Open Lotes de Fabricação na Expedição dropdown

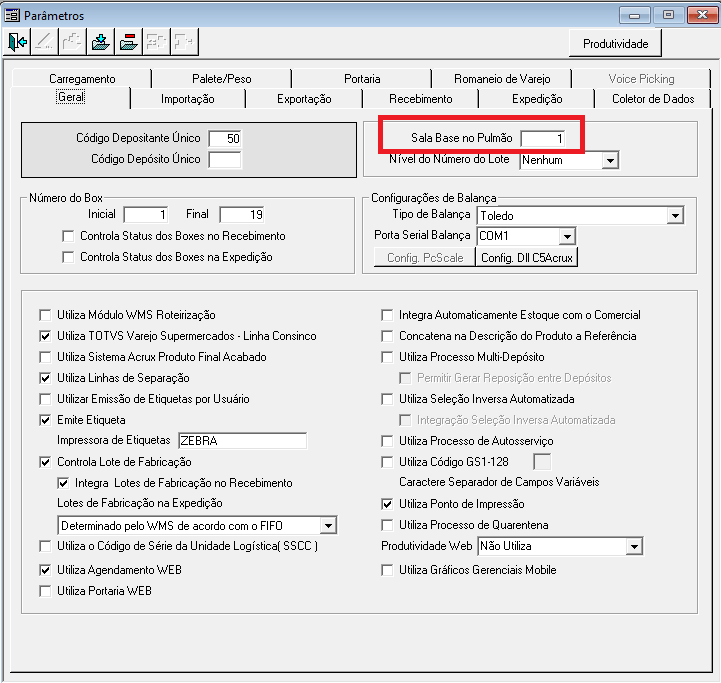[x=328, y=525]
